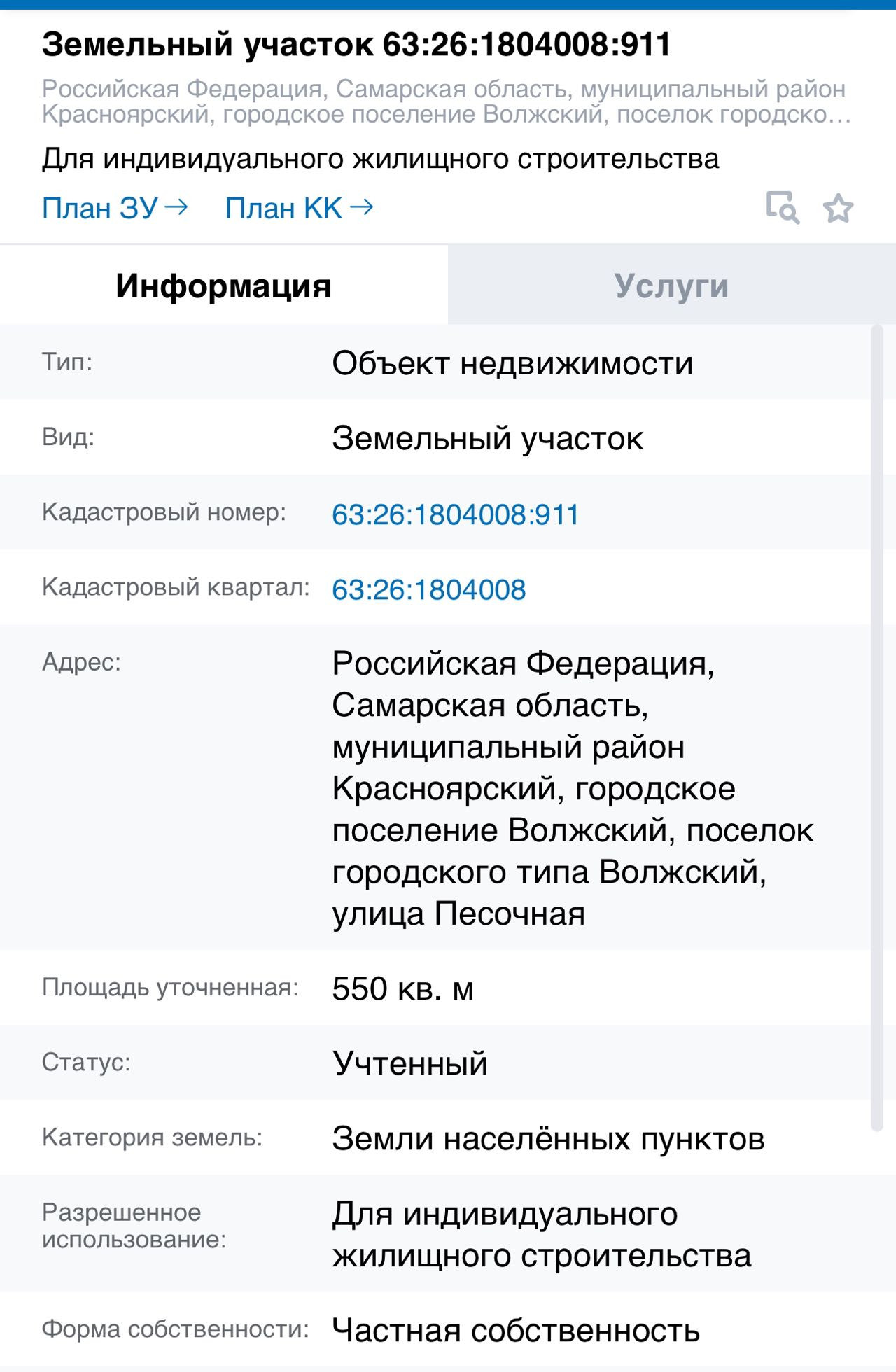Viewport: 896px width, 1372px height.
Task: Click the truncated gray address under the title
Action: point(445,102)
